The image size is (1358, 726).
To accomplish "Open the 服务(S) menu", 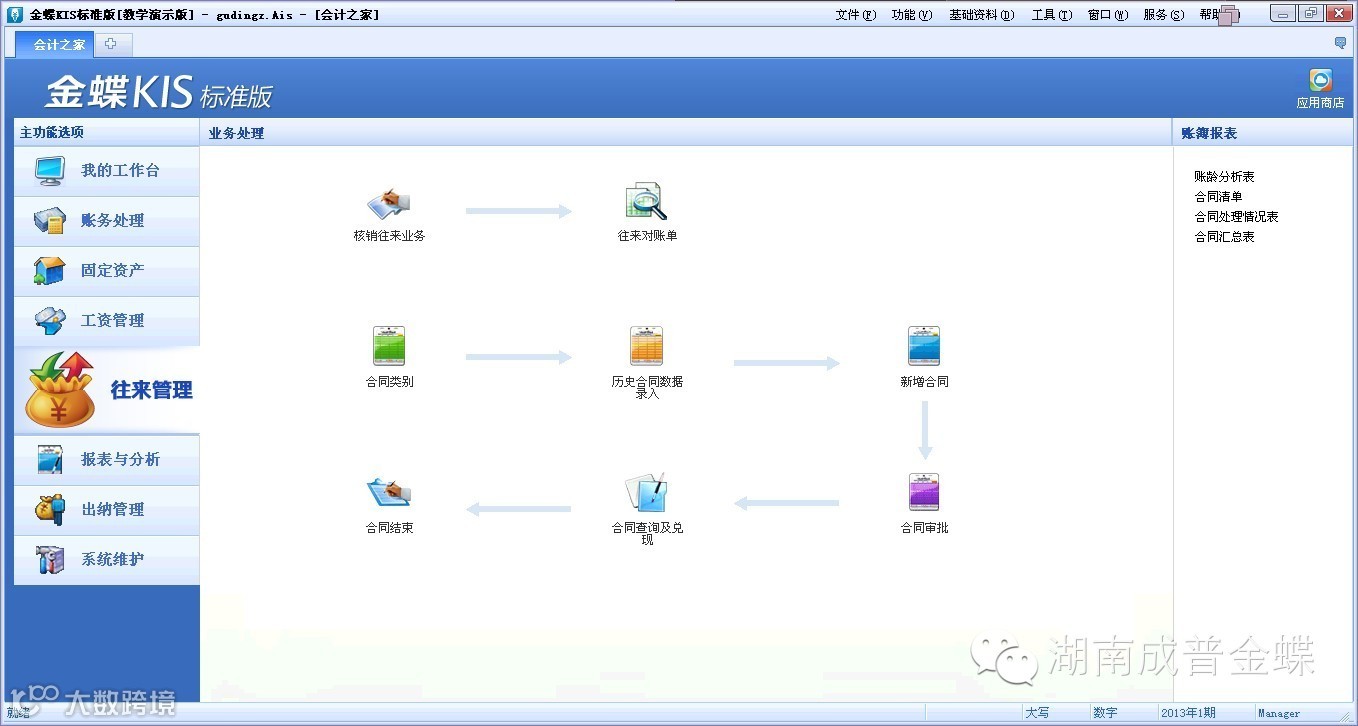I will (x=1163, y=15).
